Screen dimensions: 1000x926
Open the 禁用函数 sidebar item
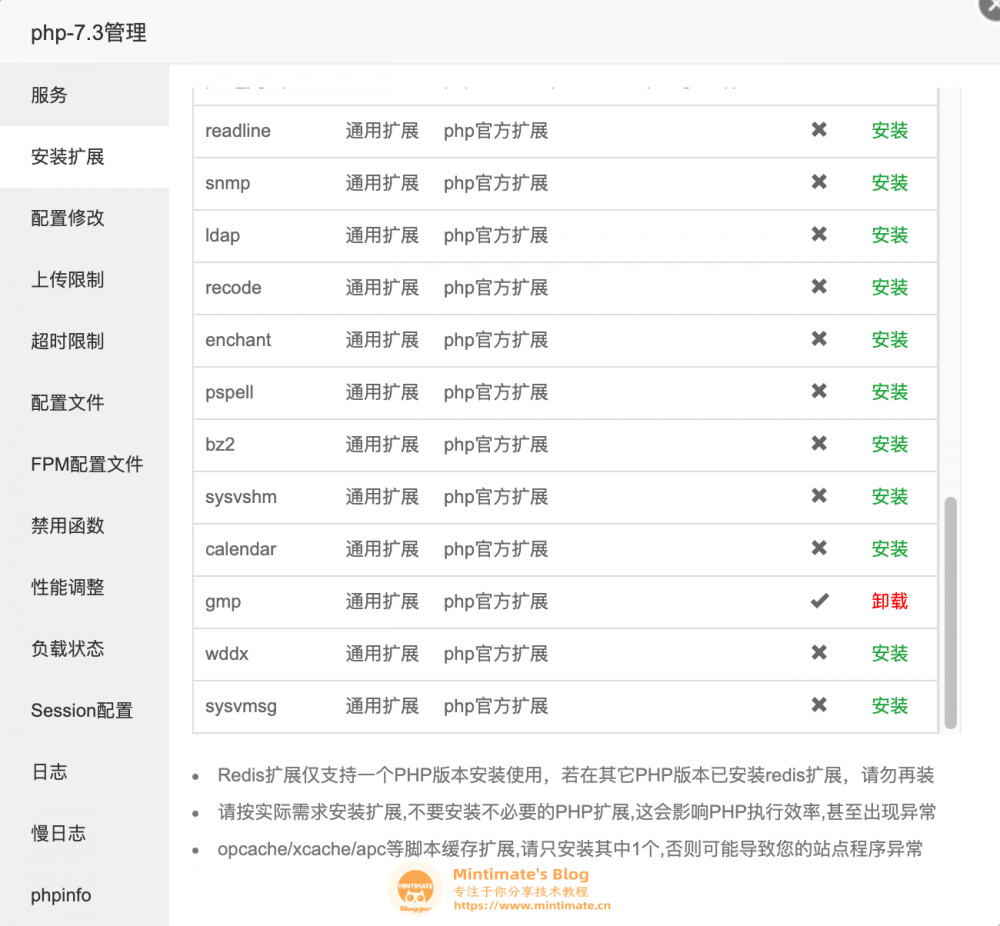pos(68,526)
